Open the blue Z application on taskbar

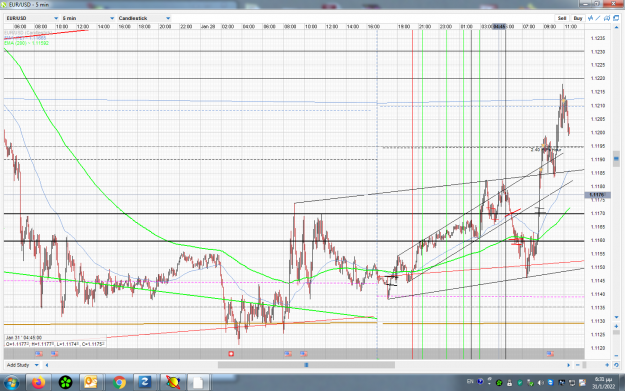click(x=145, y=383)
